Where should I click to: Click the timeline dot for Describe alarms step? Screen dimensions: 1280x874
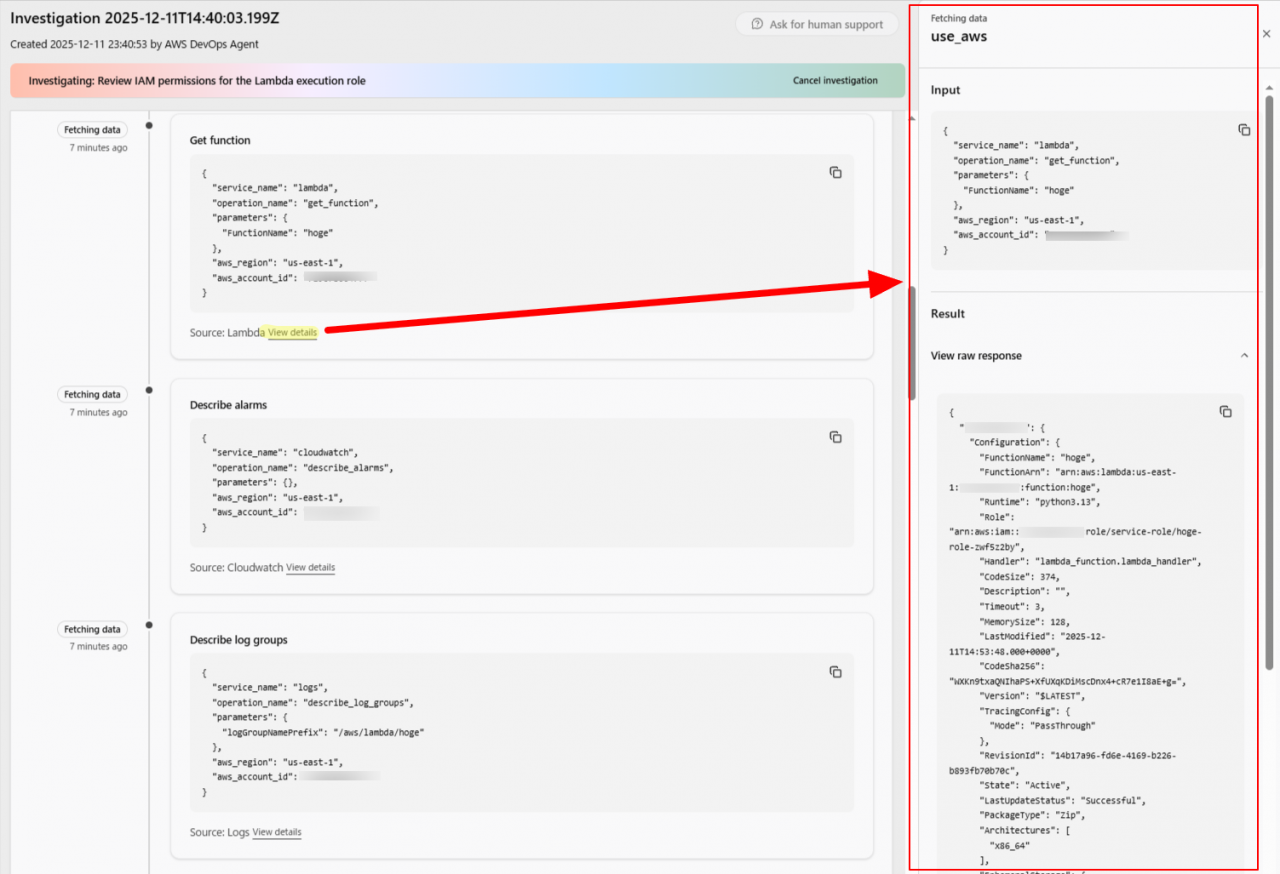(149, 390)
